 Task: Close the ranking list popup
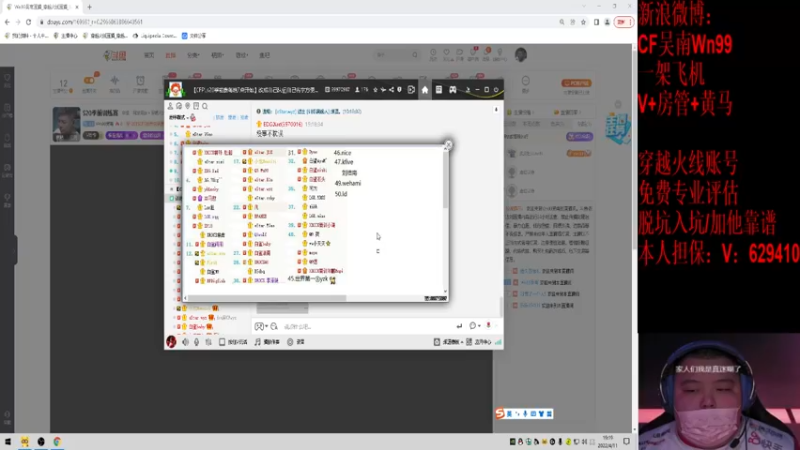448,145
